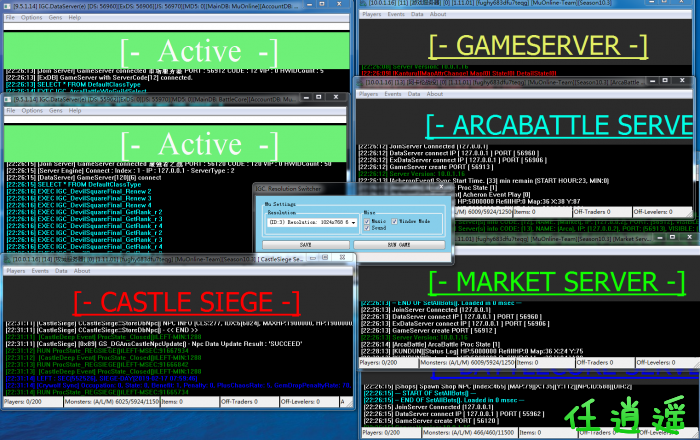Click the Active banner in BattleCore DataServer
Image resolution: width=700 pixels, height=440 pixels.
coord(175,144)
